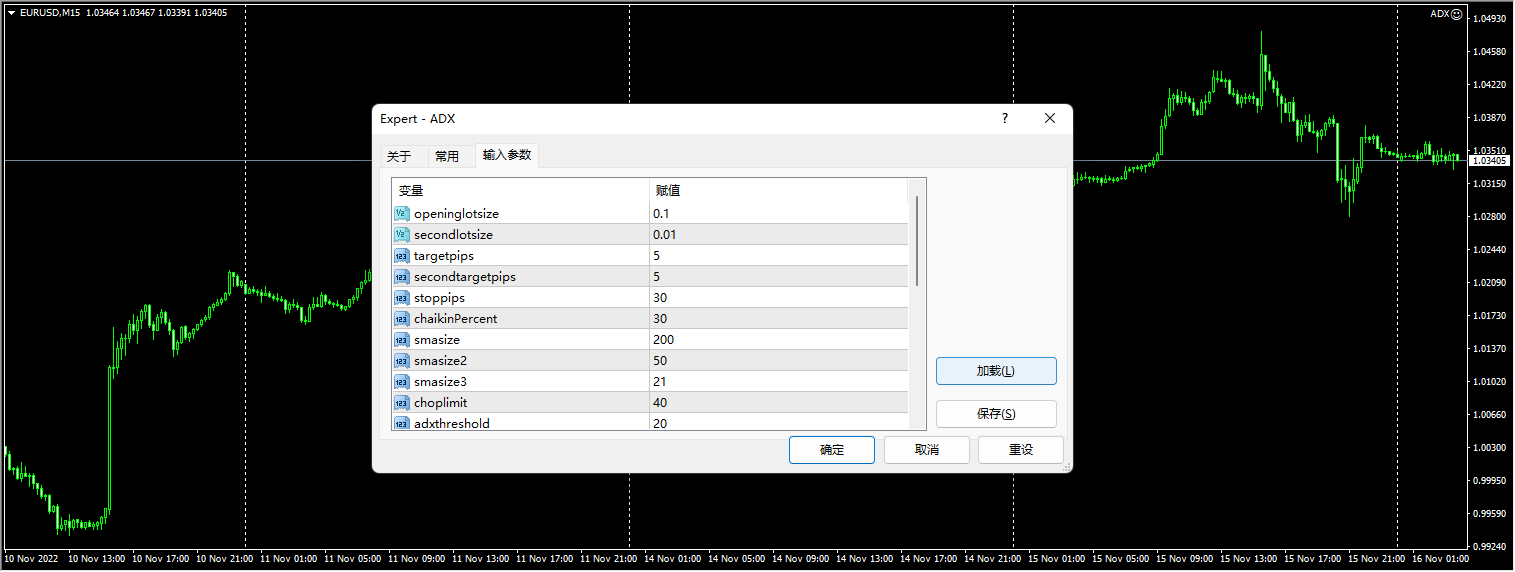Click the 1.04930 price scale label
1515x572 pixels.
click(1491, 19)
